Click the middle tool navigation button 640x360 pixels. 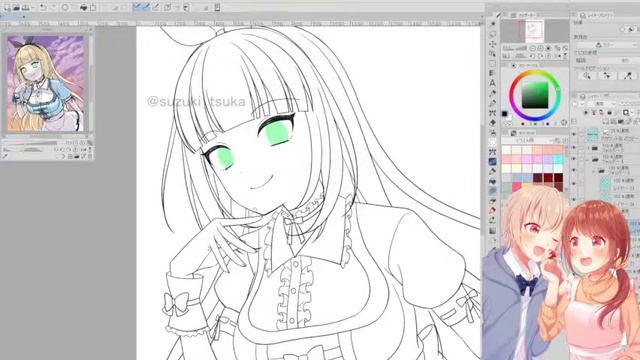(607, 76)
